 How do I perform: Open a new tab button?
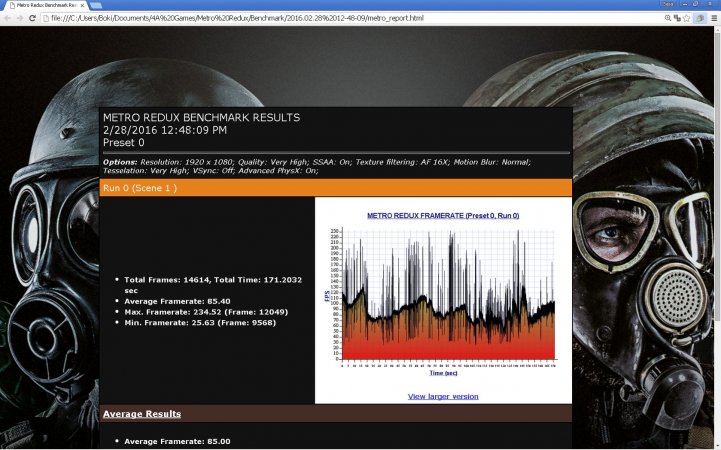(96, 6)
